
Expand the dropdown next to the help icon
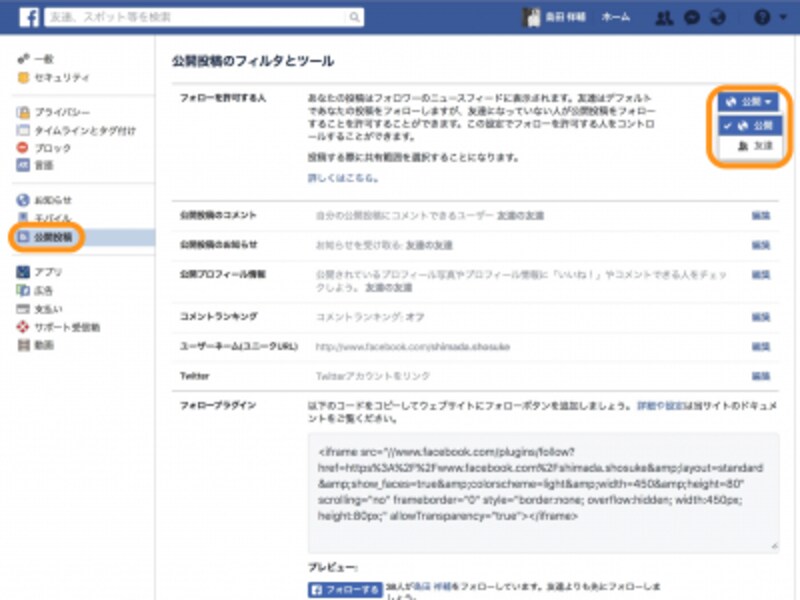(782, 17)
